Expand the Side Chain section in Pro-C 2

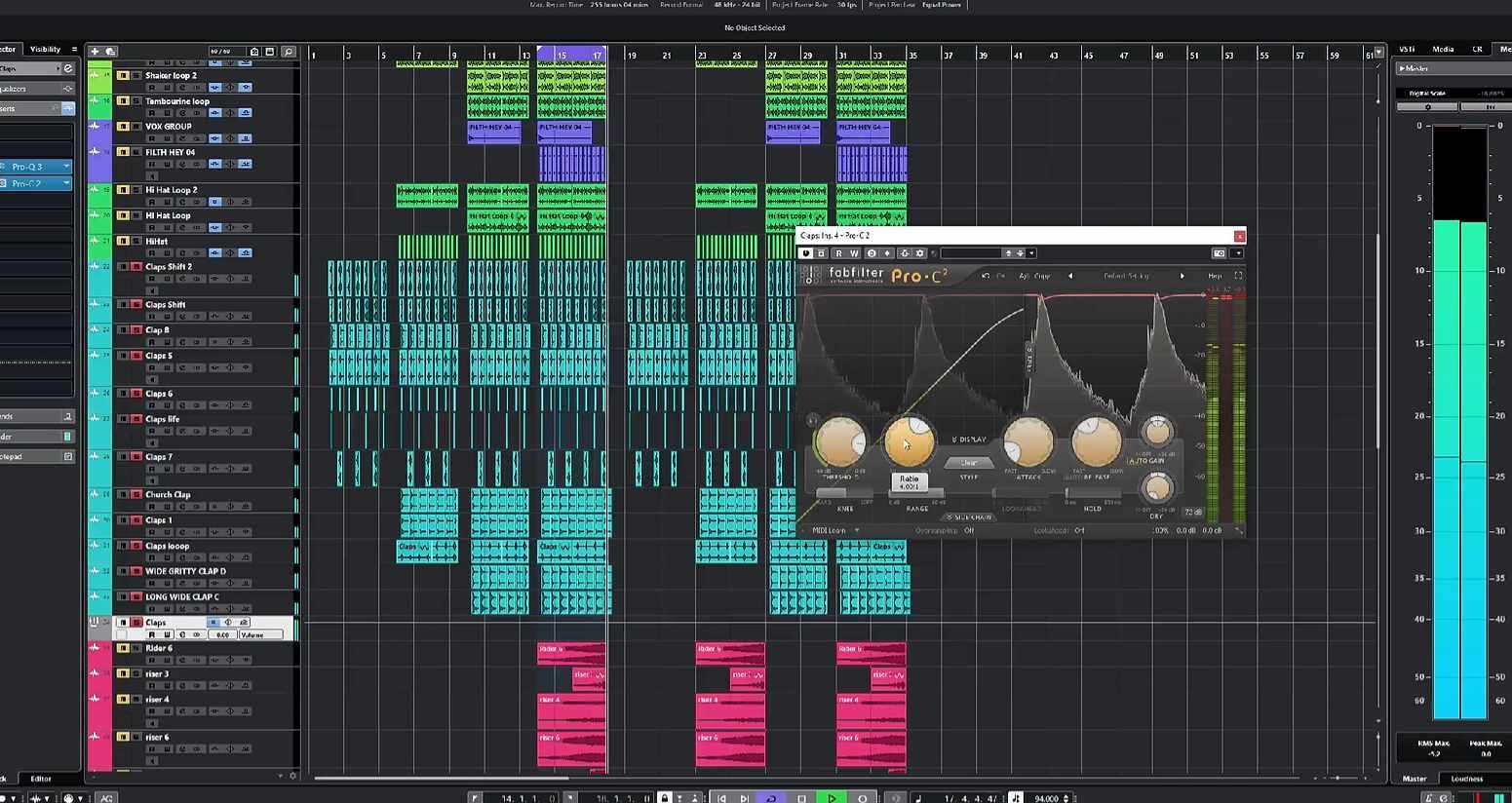point(969,517)
